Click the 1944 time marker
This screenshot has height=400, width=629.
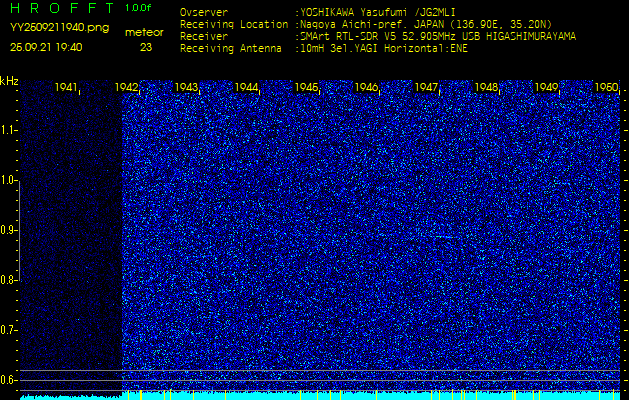[246, 87]
